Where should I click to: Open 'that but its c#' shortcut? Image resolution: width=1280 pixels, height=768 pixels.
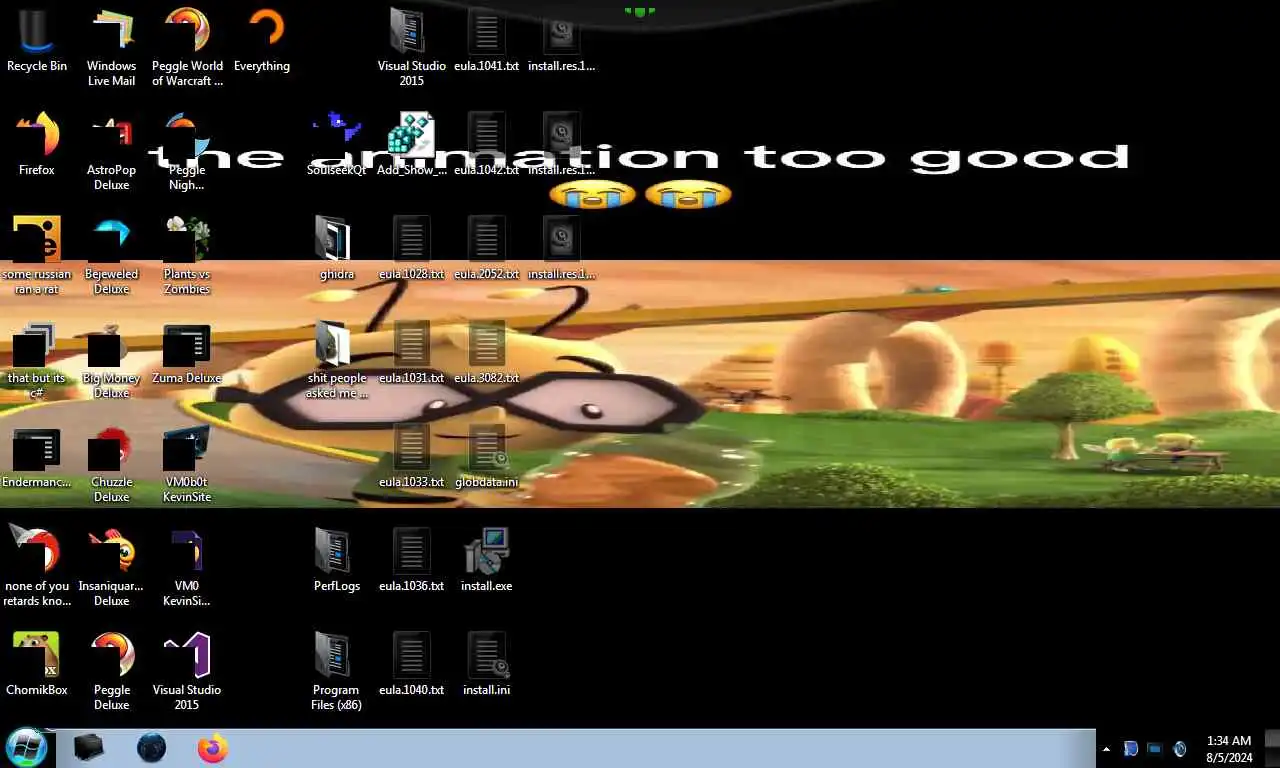(x=37, y=359)
